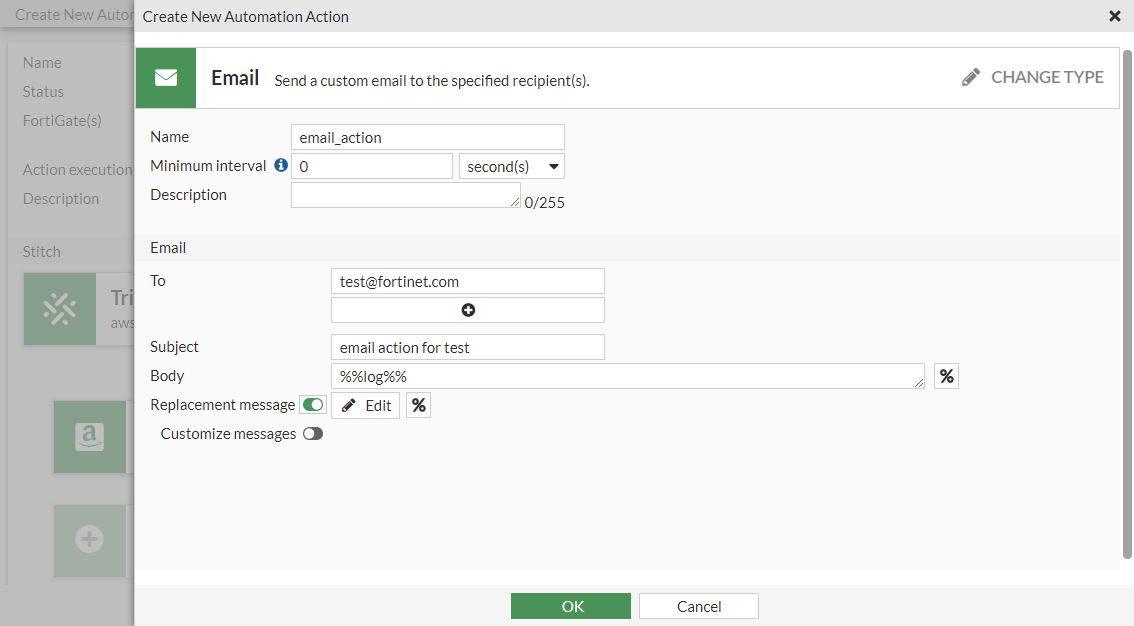Click the Change Type pencil icon
Viewport: 1134px width, 626px height.
tap(971, 78)
